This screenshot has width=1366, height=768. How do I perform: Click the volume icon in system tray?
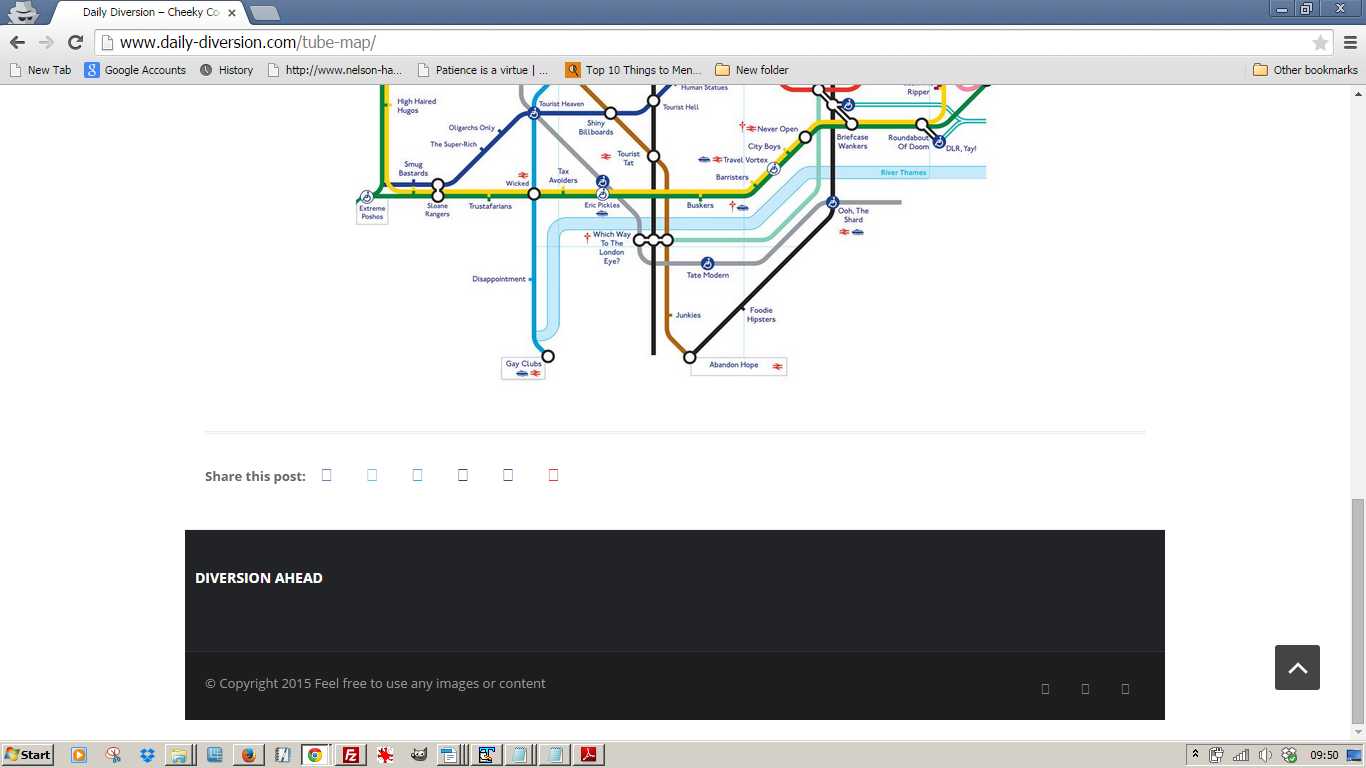tap(1265, 755)
